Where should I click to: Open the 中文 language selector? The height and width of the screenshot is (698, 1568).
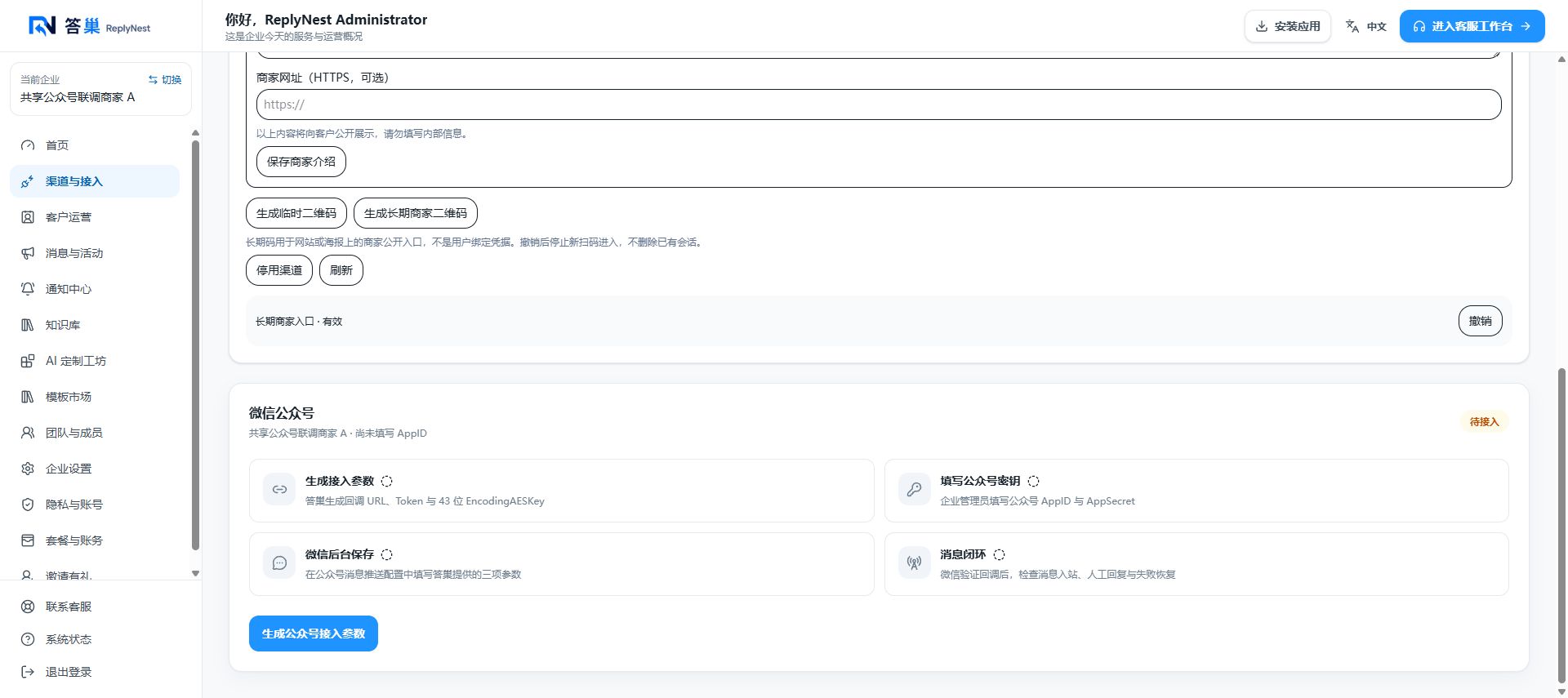pos(1366,26)
